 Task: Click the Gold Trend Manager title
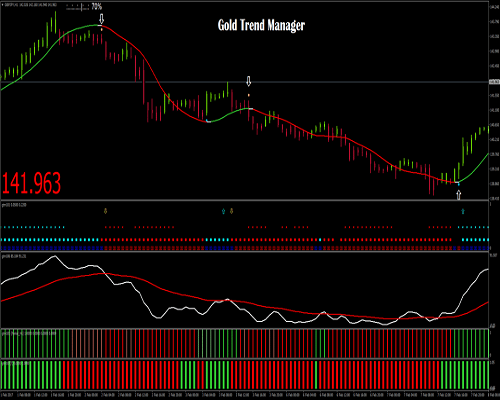[261, 25]
